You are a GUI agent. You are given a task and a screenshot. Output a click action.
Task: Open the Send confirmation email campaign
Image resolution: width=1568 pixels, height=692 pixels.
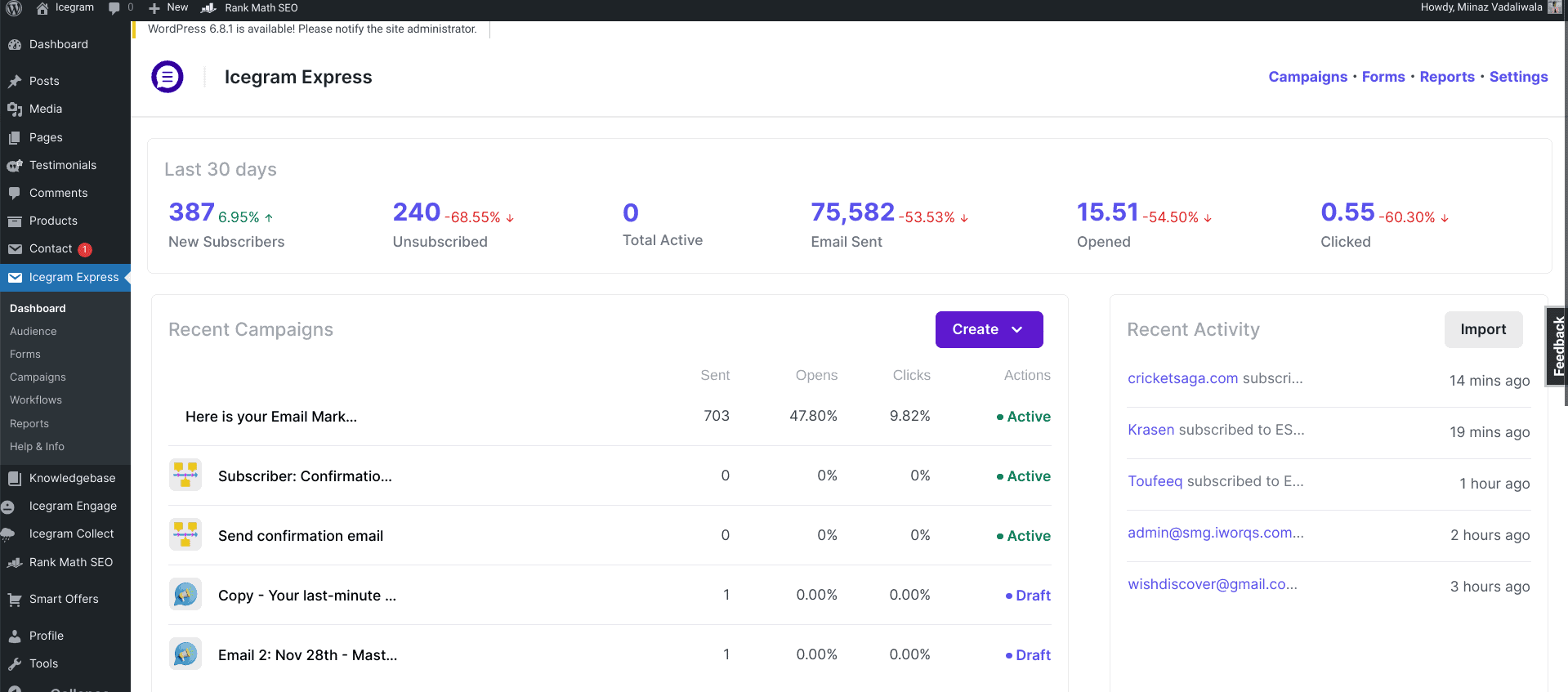(301, 536)
